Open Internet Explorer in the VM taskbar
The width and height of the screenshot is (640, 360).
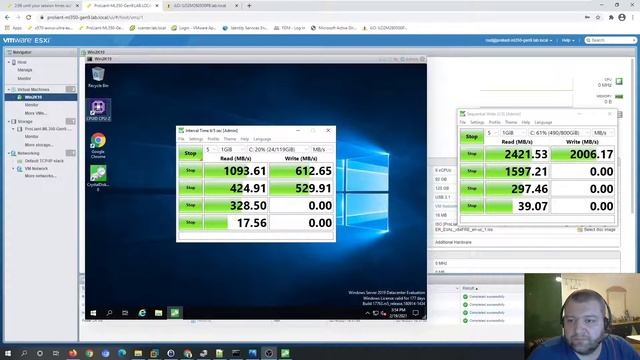coord(142,313)
